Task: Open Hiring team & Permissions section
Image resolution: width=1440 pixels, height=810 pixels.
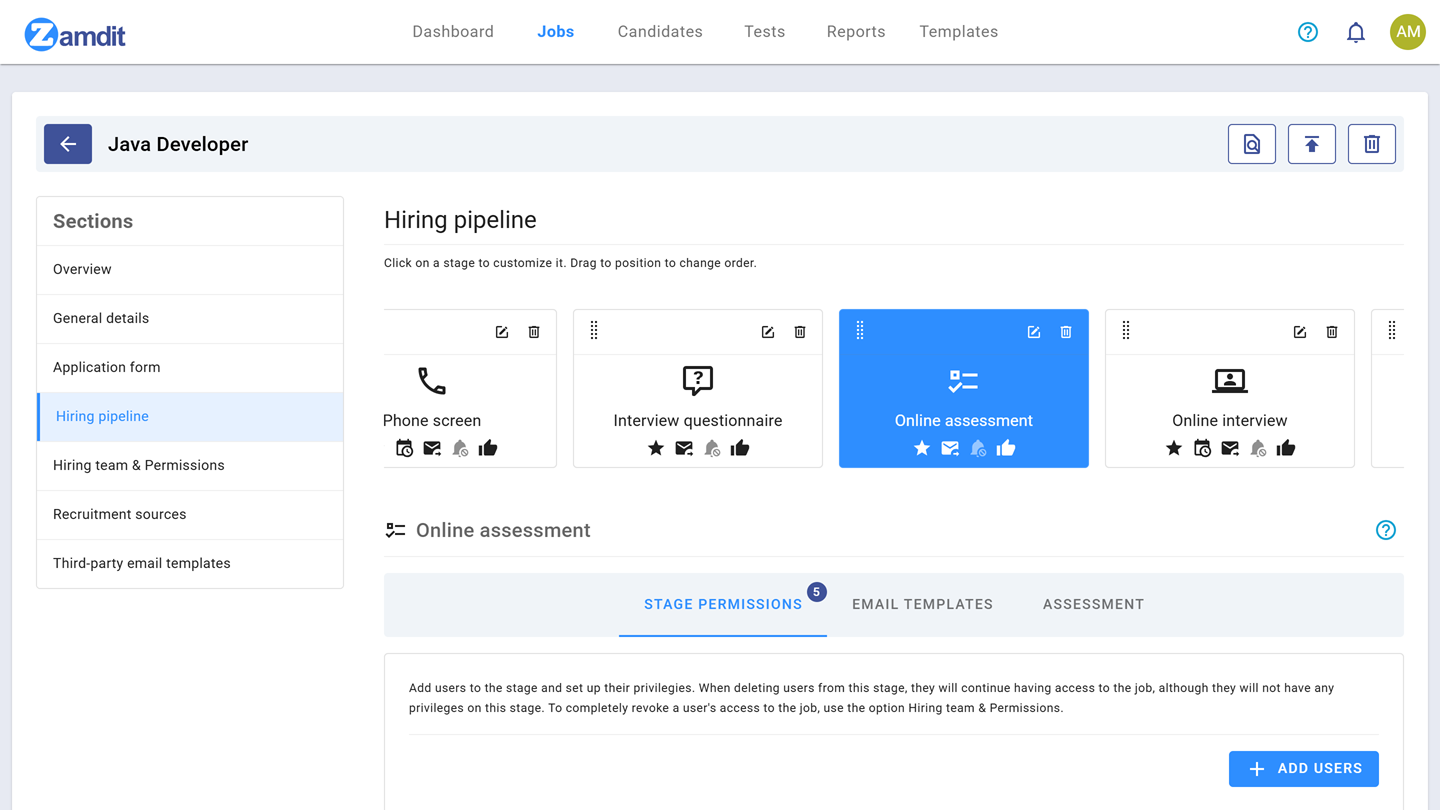Action: (x=190, y=466)
